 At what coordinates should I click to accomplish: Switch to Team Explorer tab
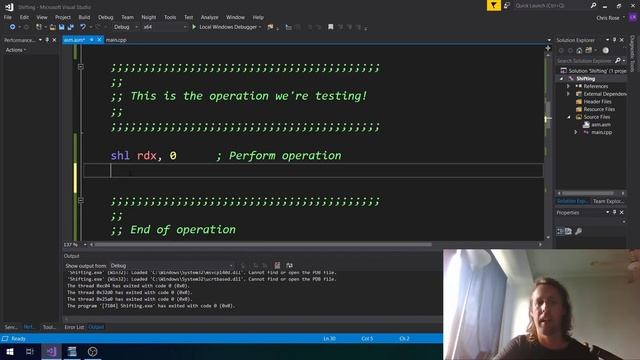(608, 201)
